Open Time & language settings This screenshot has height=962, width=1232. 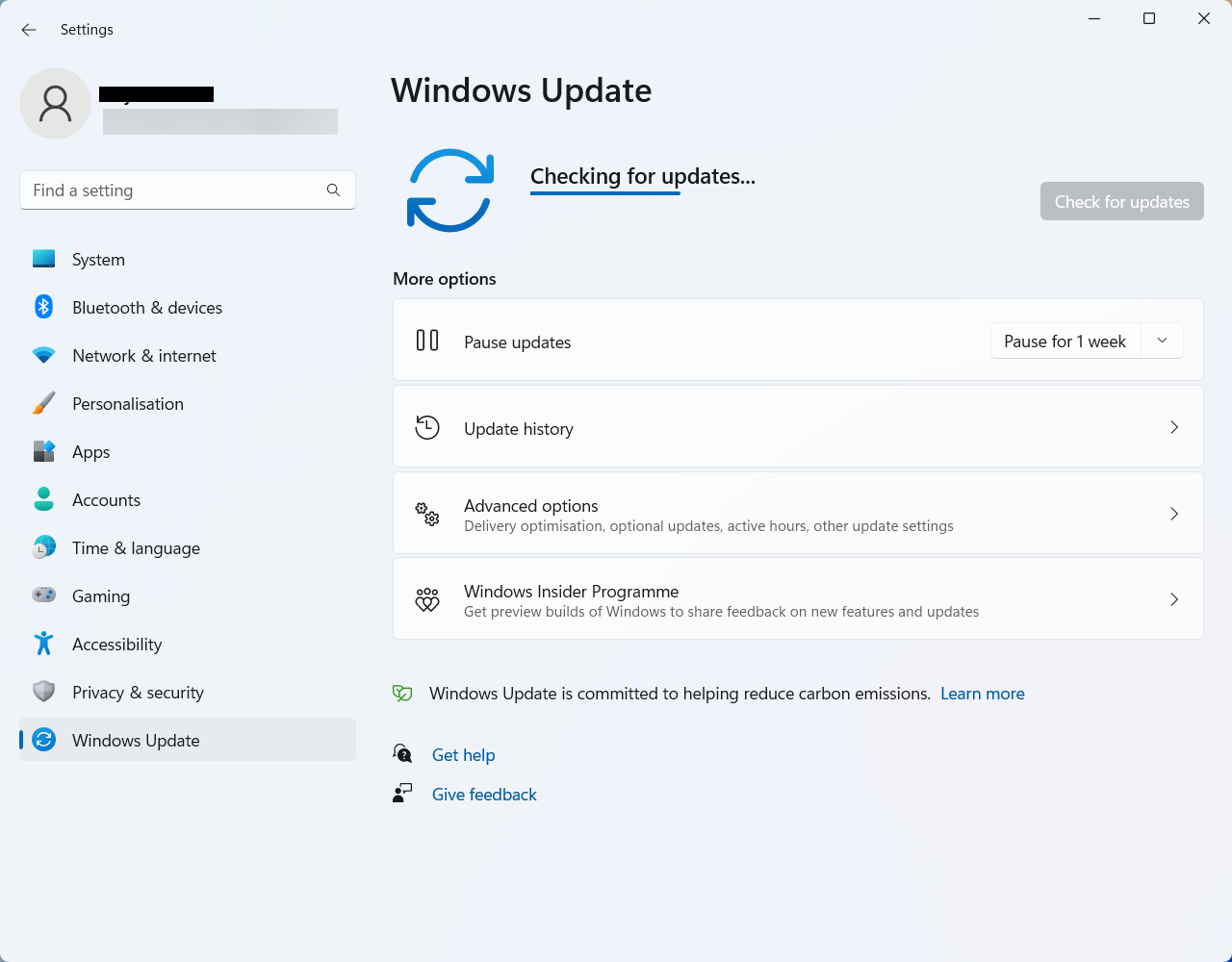188,547
